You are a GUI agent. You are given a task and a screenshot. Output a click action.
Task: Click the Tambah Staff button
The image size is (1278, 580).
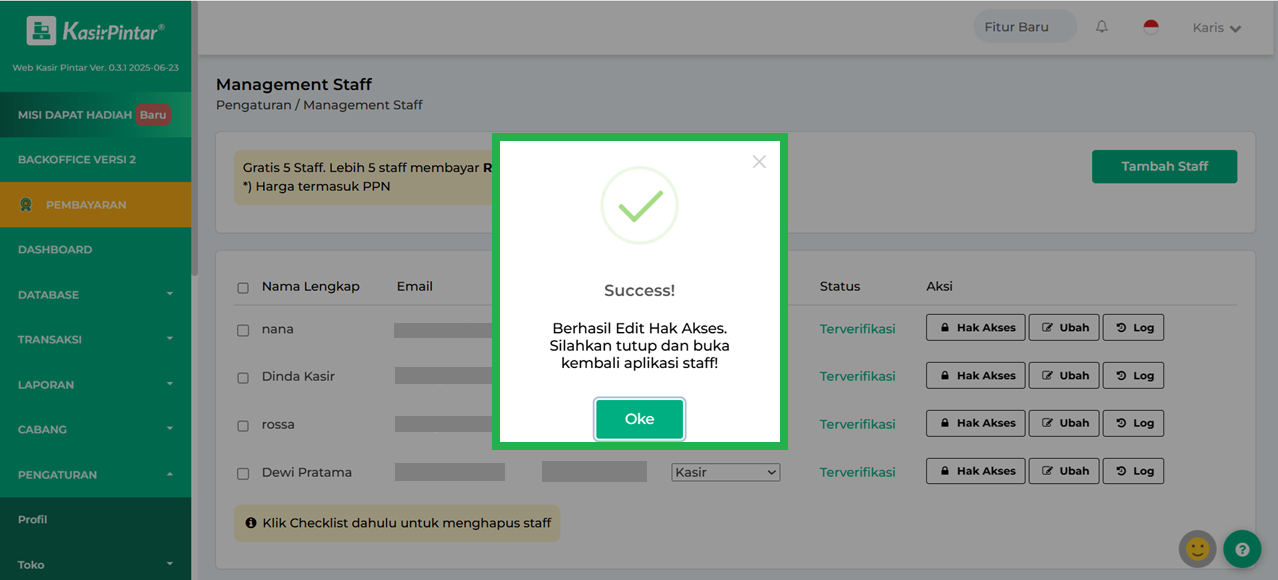[x=1164, y=167]
